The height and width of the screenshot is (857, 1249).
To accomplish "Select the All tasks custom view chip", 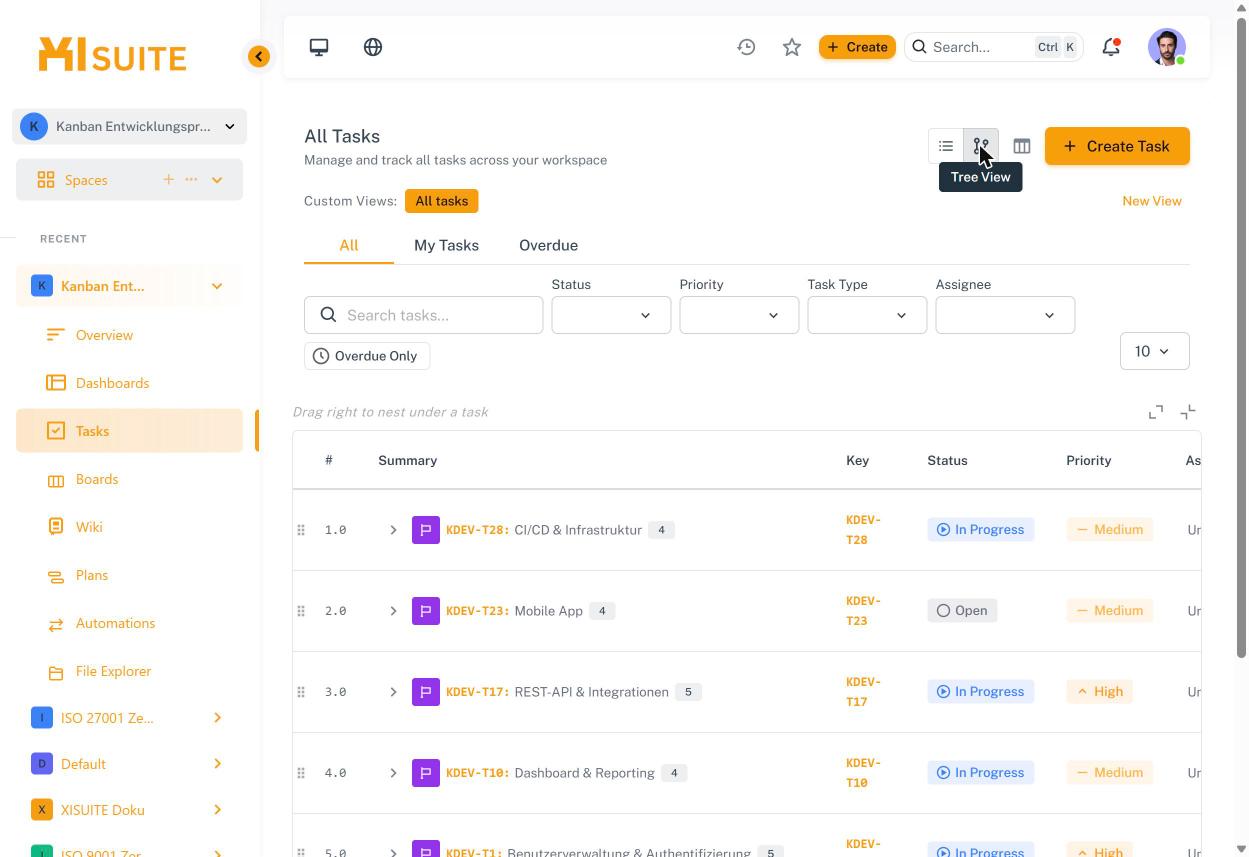I will pos(442,201).
